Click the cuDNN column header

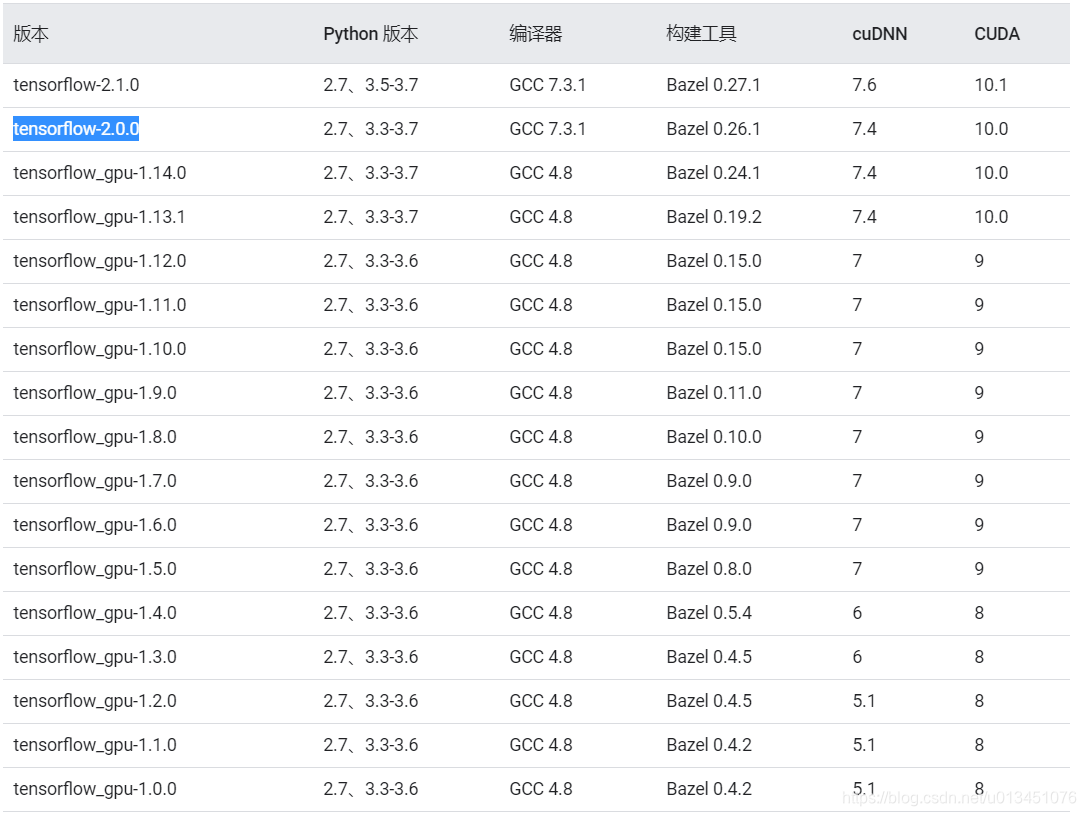coord(880,34)
